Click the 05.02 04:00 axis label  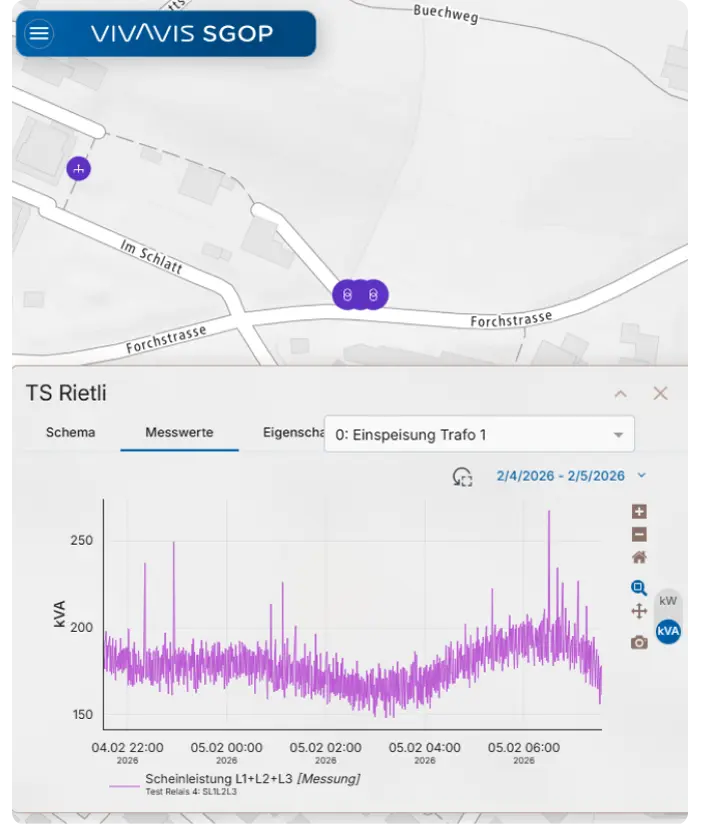pyautogui.click(x=424, y=748)
